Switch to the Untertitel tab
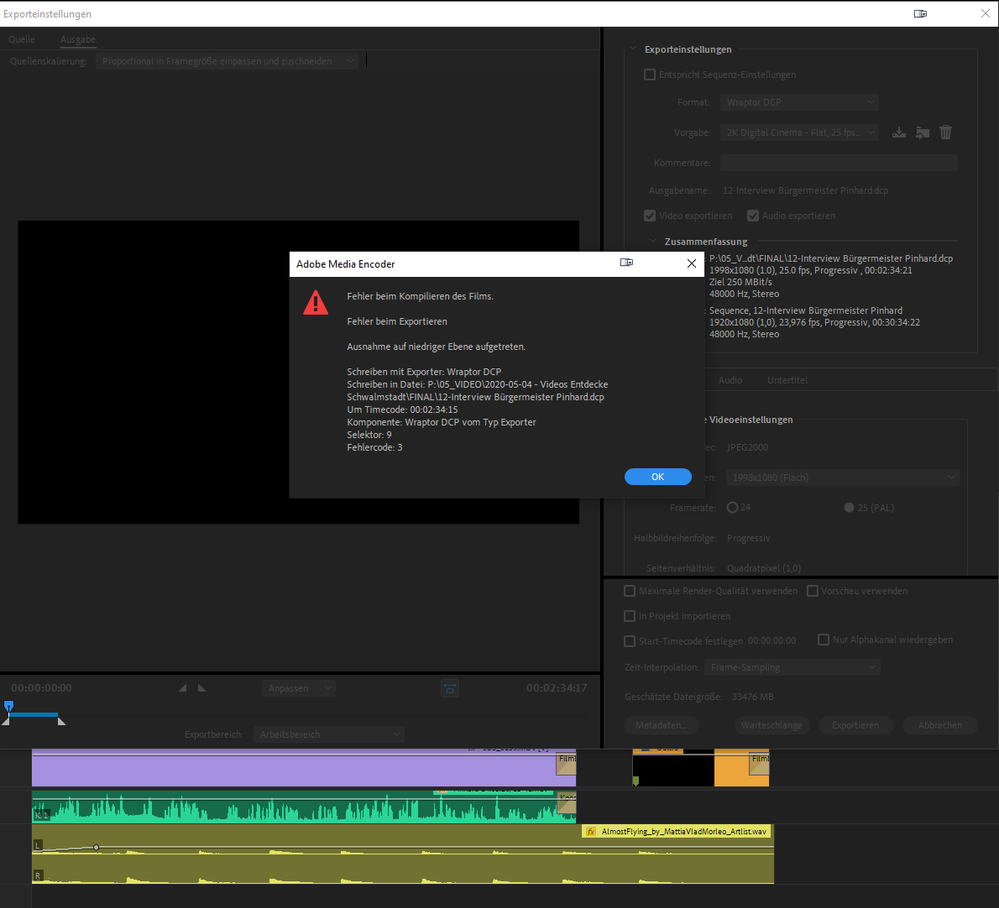Viewport: 999px width, 908px height. click(787, 380)
